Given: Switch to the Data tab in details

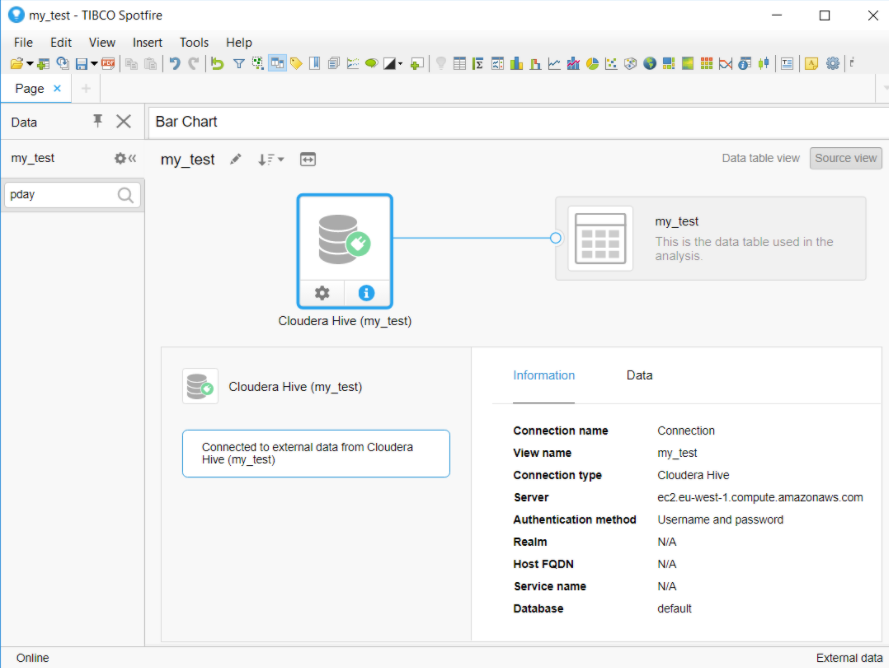Looking at the screenshot, I should pyautogui.click(x=639, y=375).
